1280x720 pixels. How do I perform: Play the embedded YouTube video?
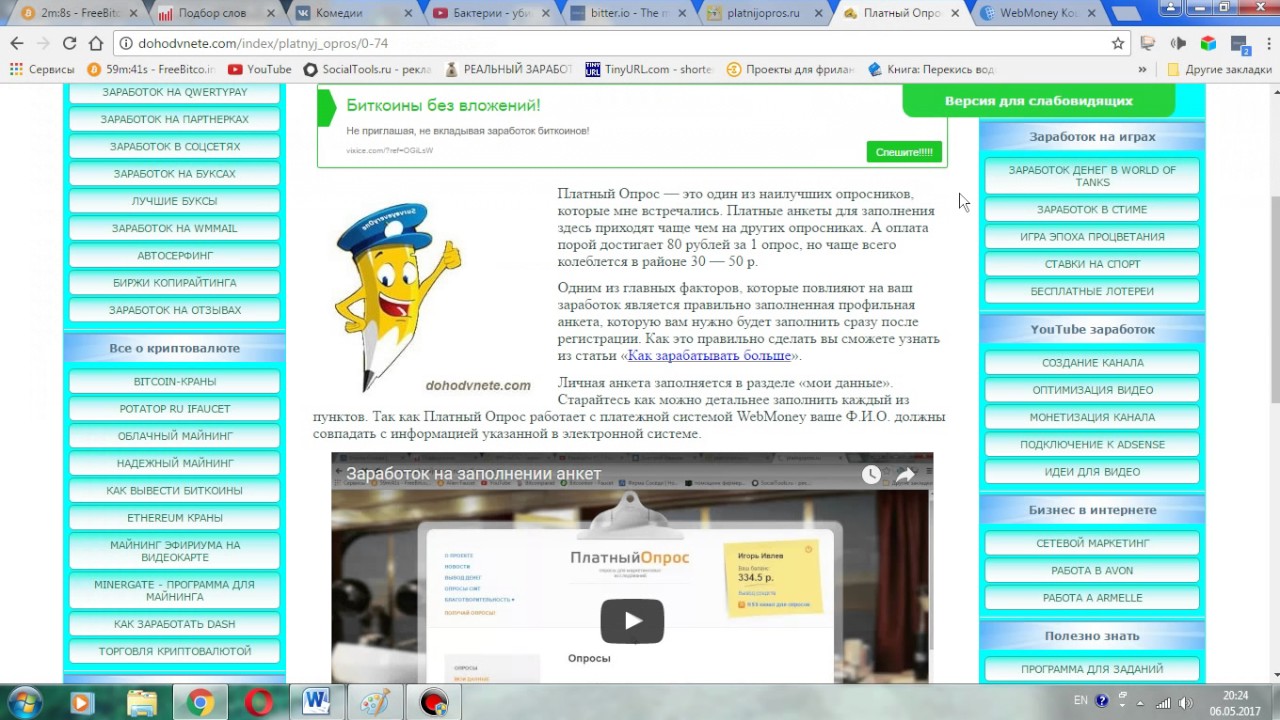(x=632, y=621)
